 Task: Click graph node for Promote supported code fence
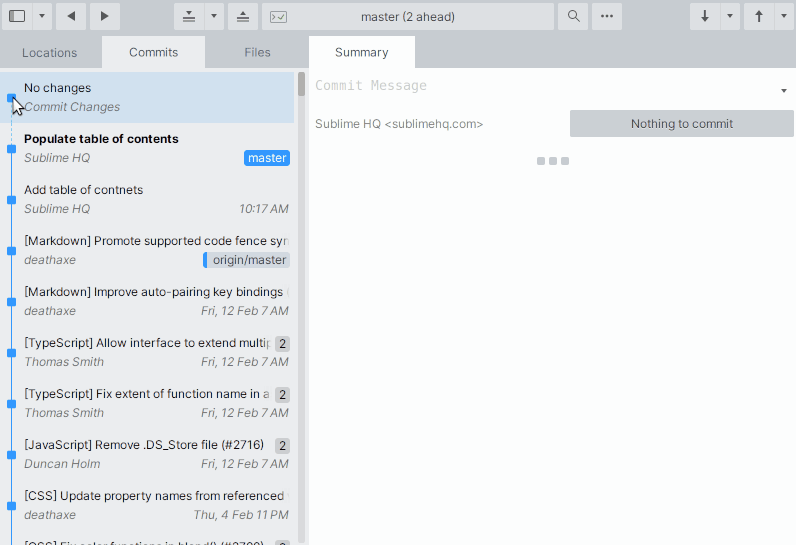[12, 251]
